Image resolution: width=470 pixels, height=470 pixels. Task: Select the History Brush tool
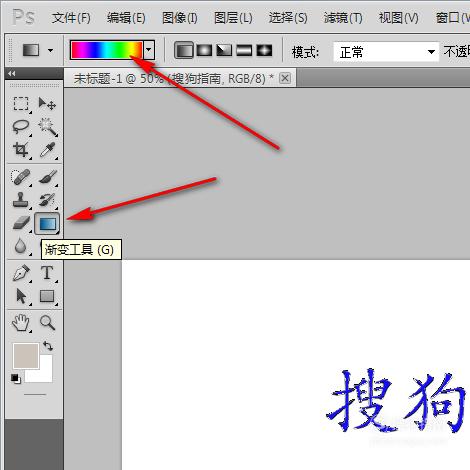pyautogui.click(x=47, y=199)
